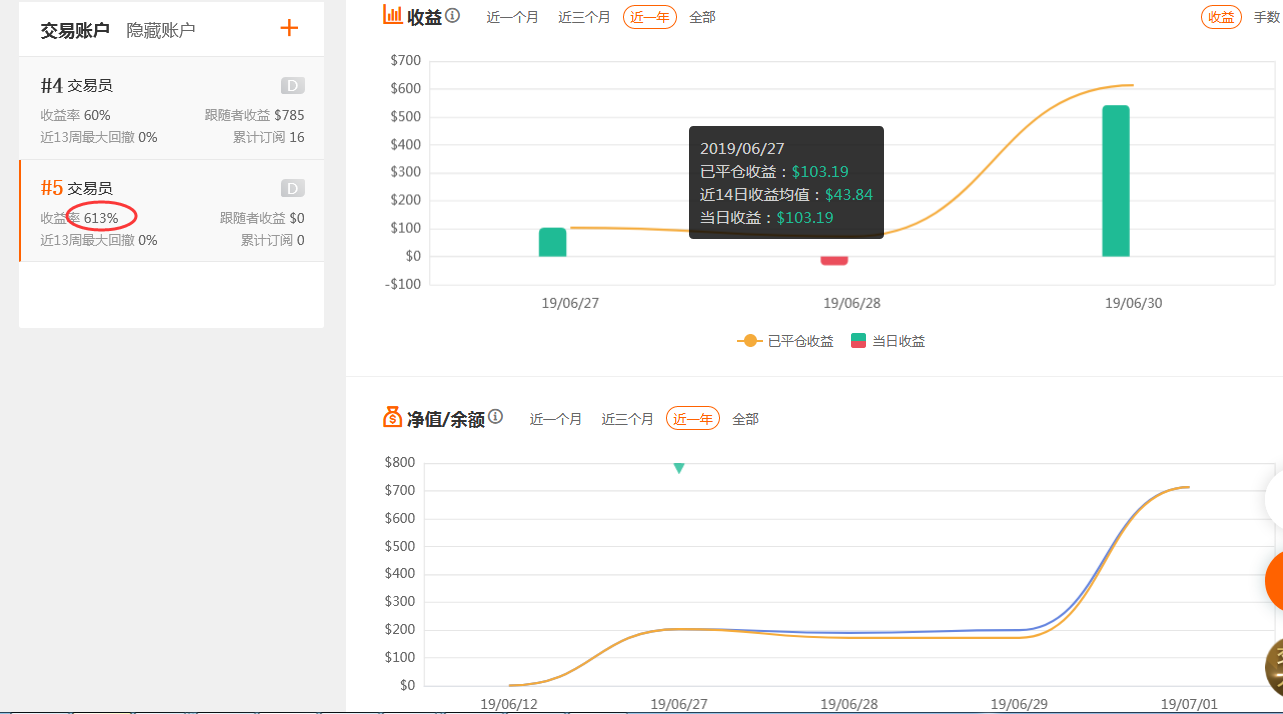Click the D badge on #4 交易员

pos(292,86)
